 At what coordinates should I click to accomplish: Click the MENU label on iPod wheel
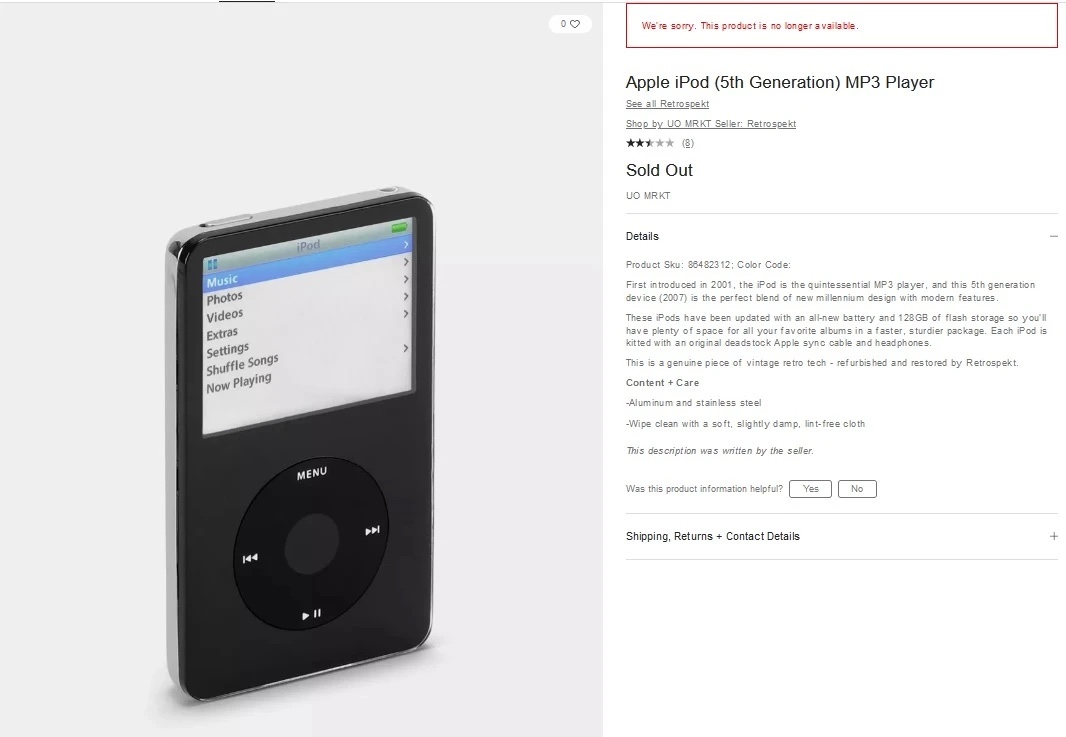point(312,473)
